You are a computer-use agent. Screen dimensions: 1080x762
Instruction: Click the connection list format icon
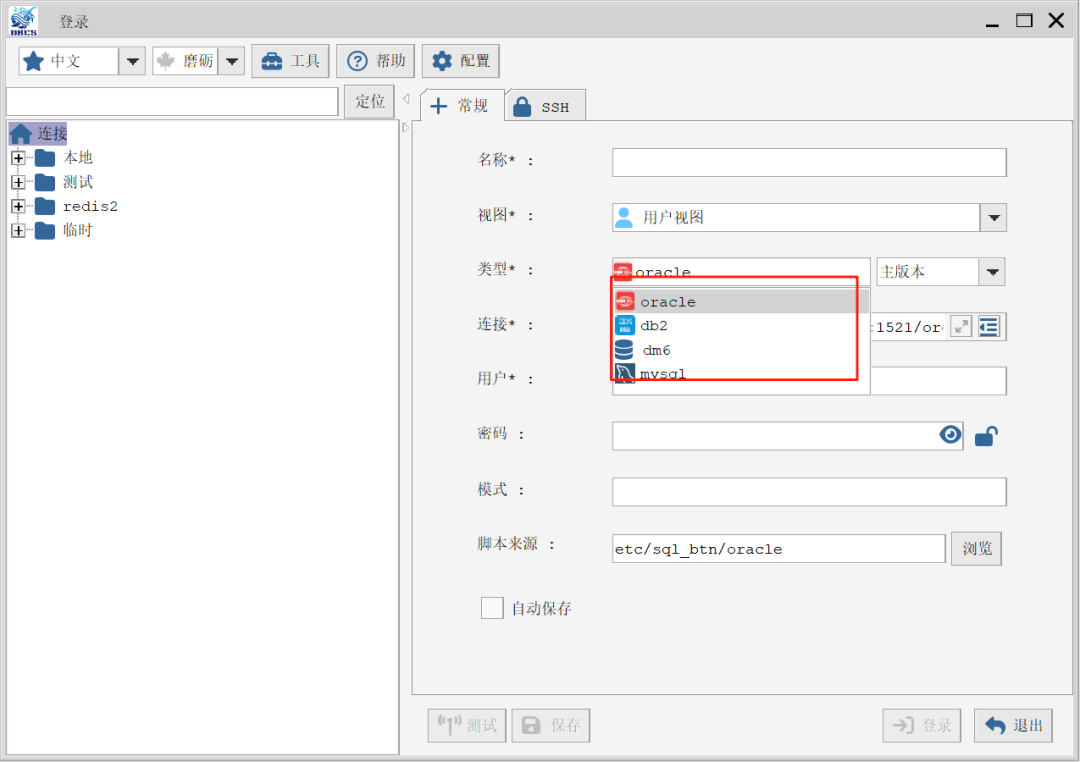(x=989, y=327)
